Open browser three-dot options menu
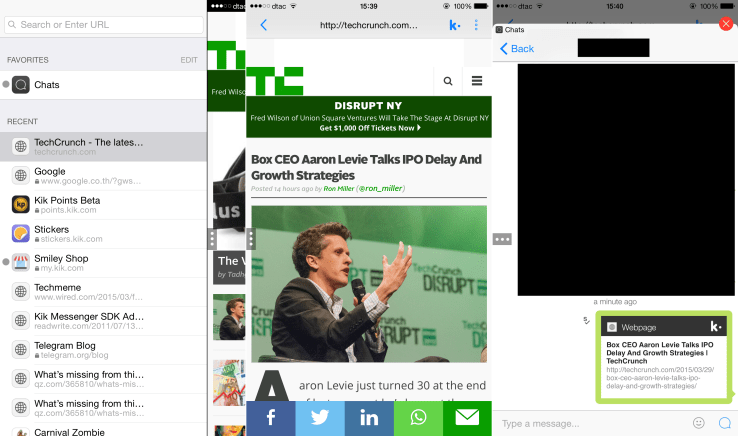This screenshot has width=738, height=436. click(476, 24)
